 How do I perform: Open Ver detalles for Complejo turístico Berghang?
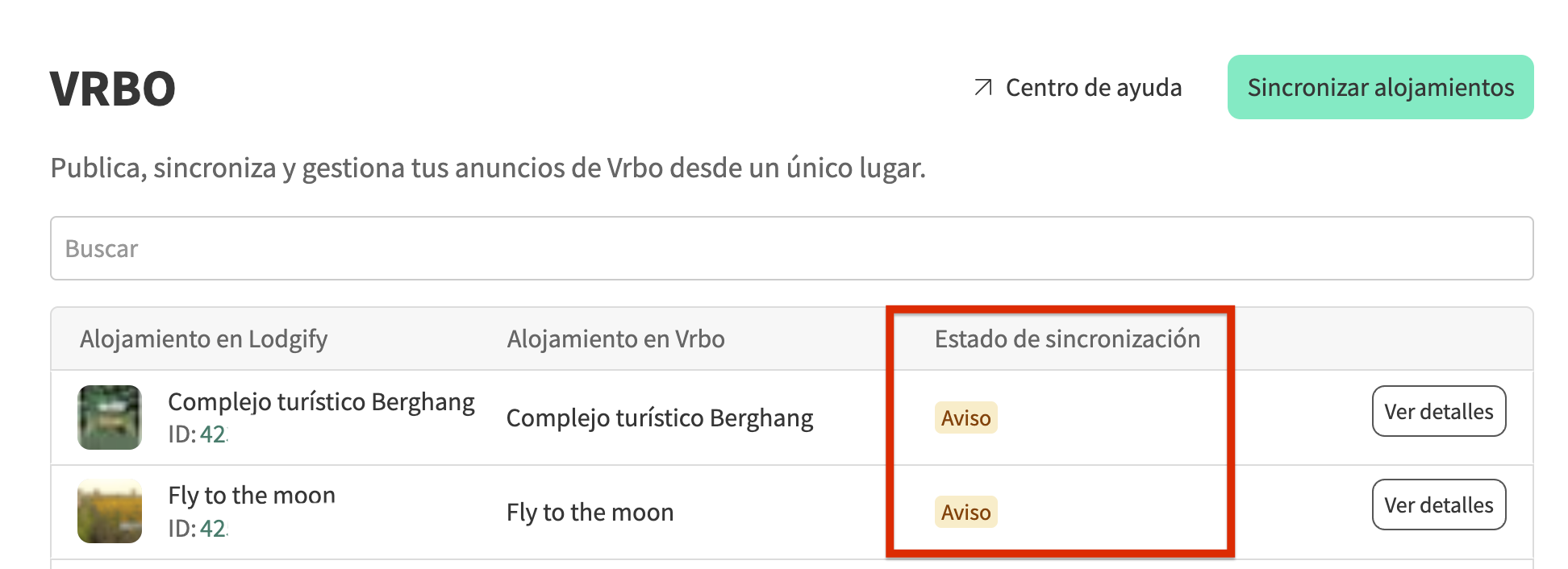coord(1438,411)
